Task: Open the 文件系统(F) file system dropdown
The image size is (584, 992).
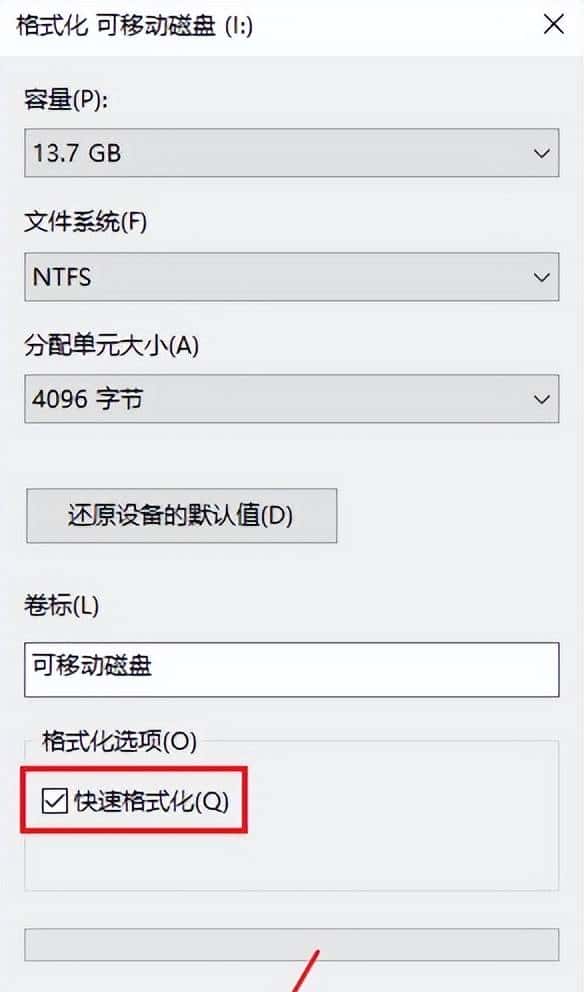Action: (290, 277)
